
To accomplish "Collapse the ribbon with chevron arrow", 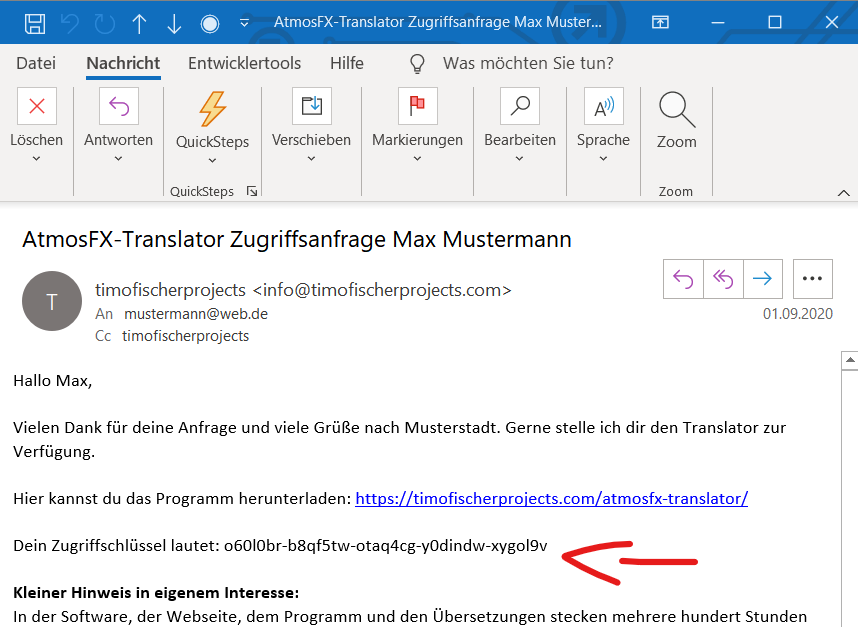I will [x=843, y=193].
